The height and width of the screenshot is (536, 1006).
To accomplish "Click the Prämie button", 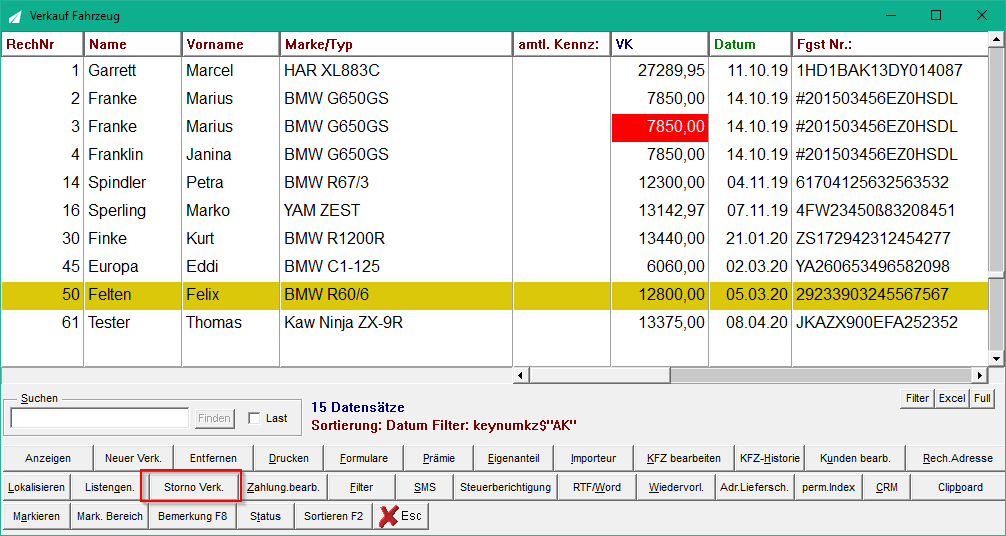I will 439,458.
